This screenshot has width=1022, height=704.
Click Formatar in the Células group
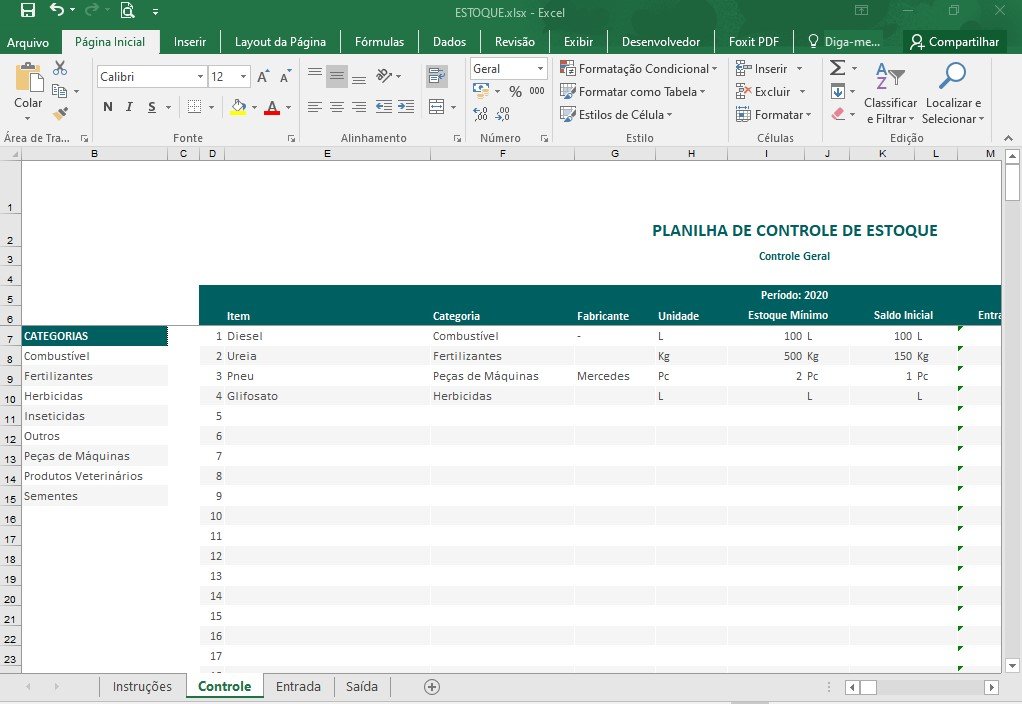pyautogui.click(x=774, y=115)
